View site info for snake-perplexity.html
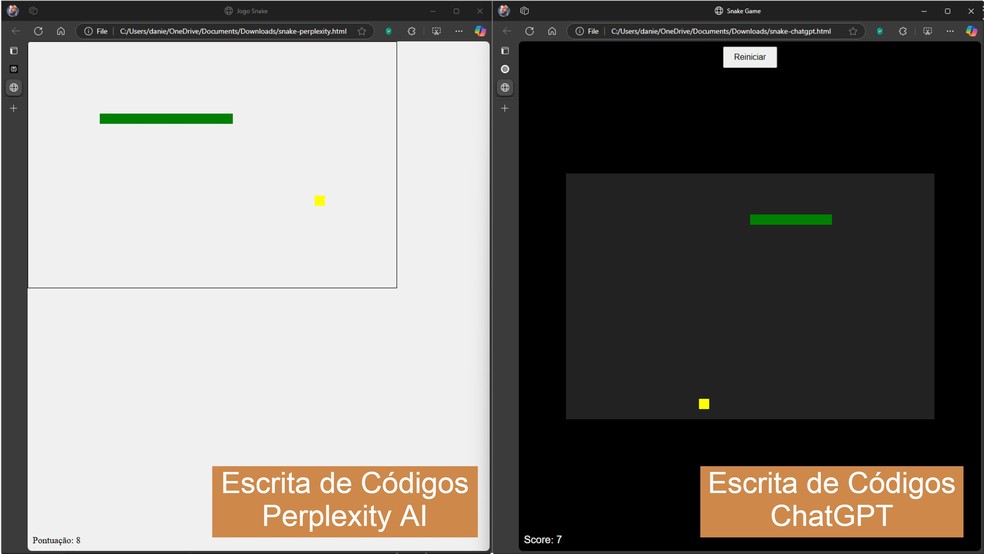Screen dimensions: 984x554 click(96, 31)
